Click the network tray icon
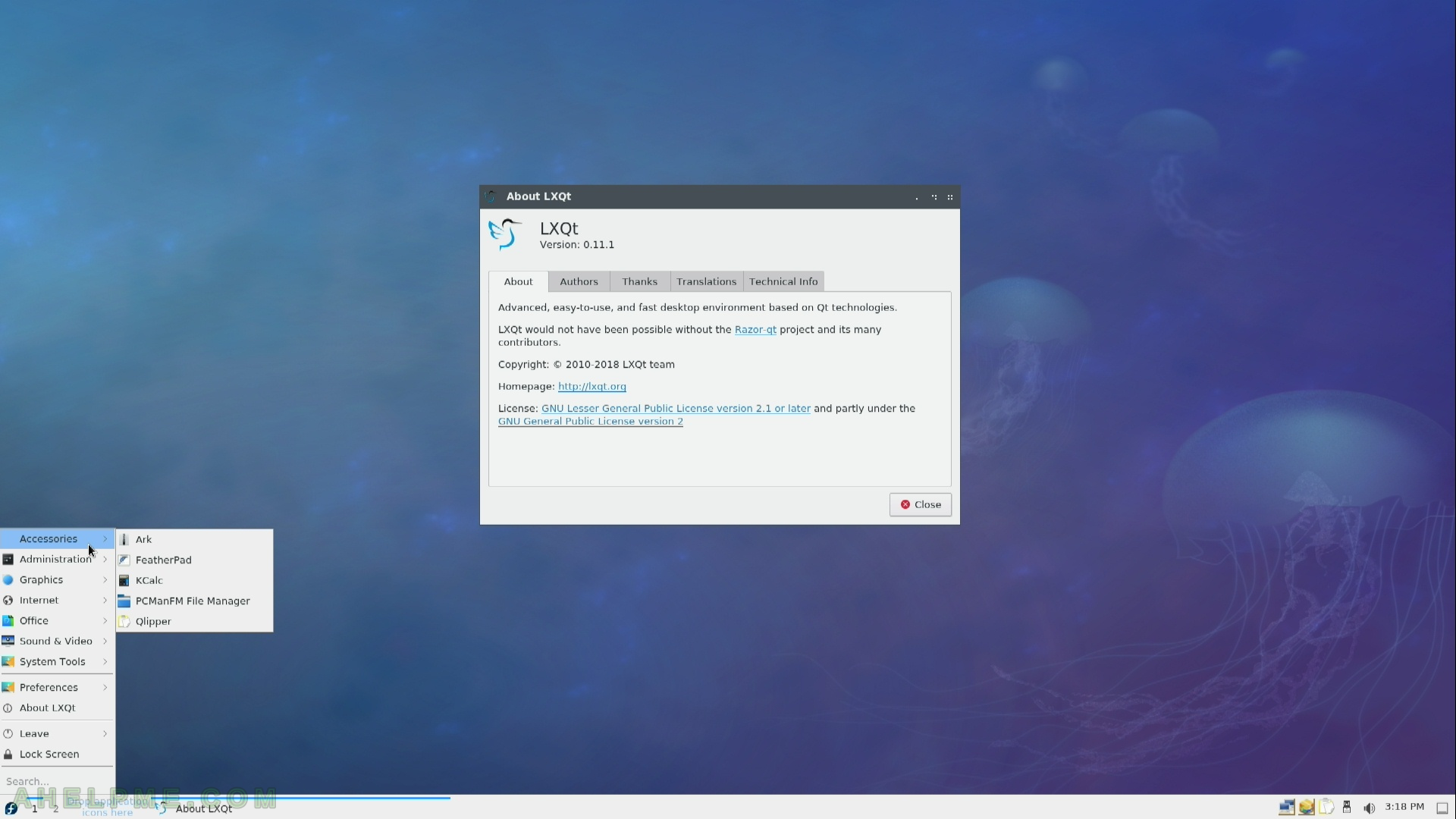 click(x=1287, y=808)
